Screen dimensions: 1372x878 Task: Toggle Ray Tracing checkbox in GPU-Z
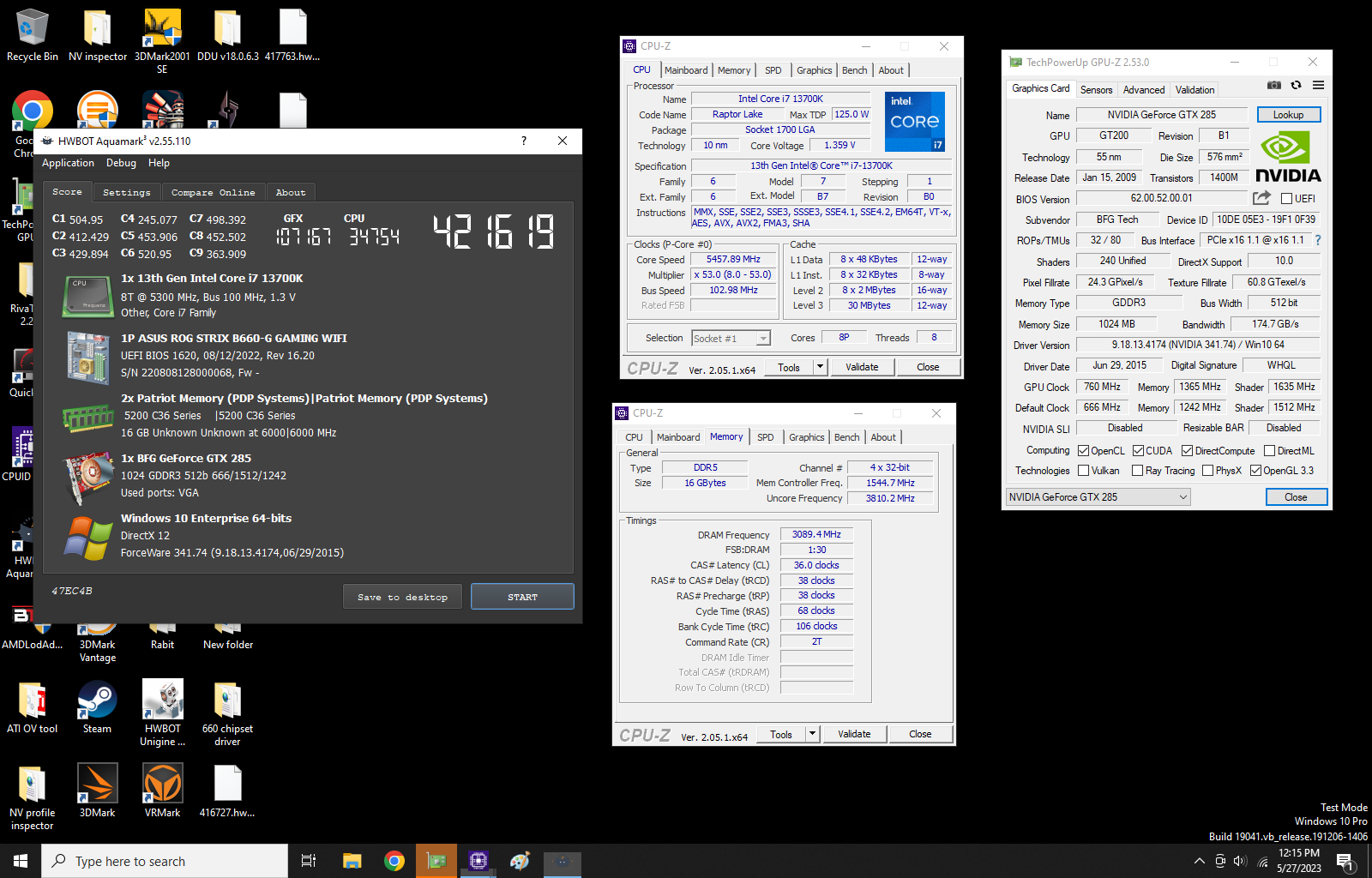coord(1137,471)
